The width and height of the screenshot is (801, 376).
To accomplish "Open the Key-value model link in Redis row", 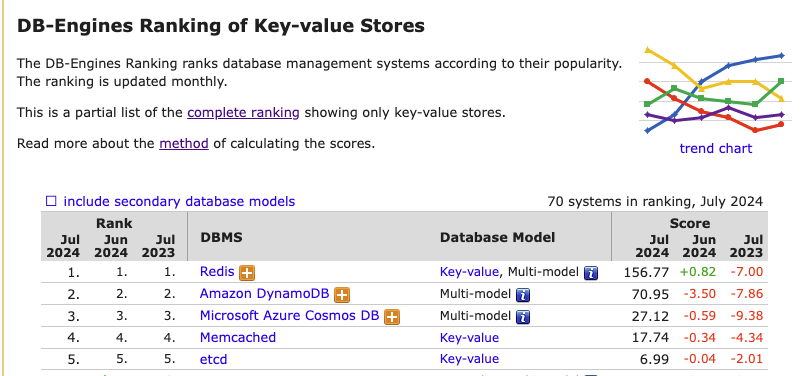I will click(x=469, y=272).
